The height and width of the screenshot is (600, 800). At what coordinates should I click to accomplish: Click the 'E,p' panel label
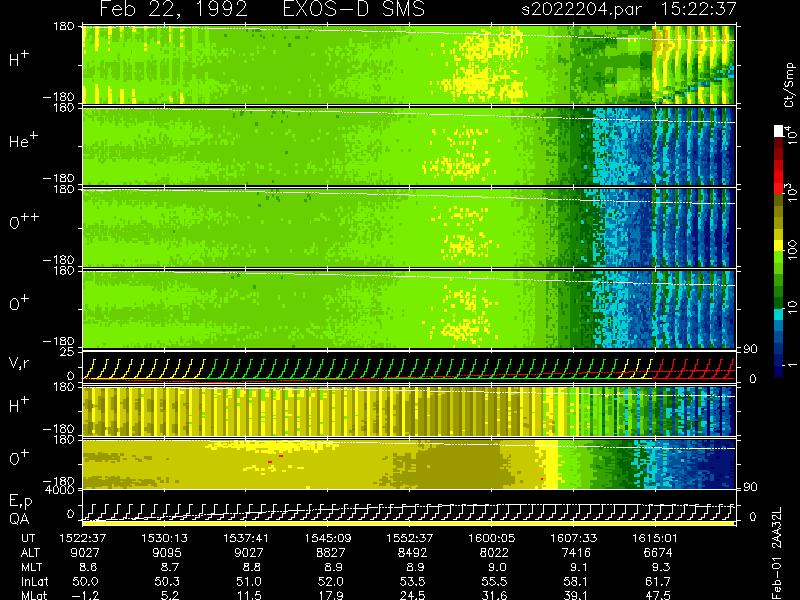coord(20,502)
